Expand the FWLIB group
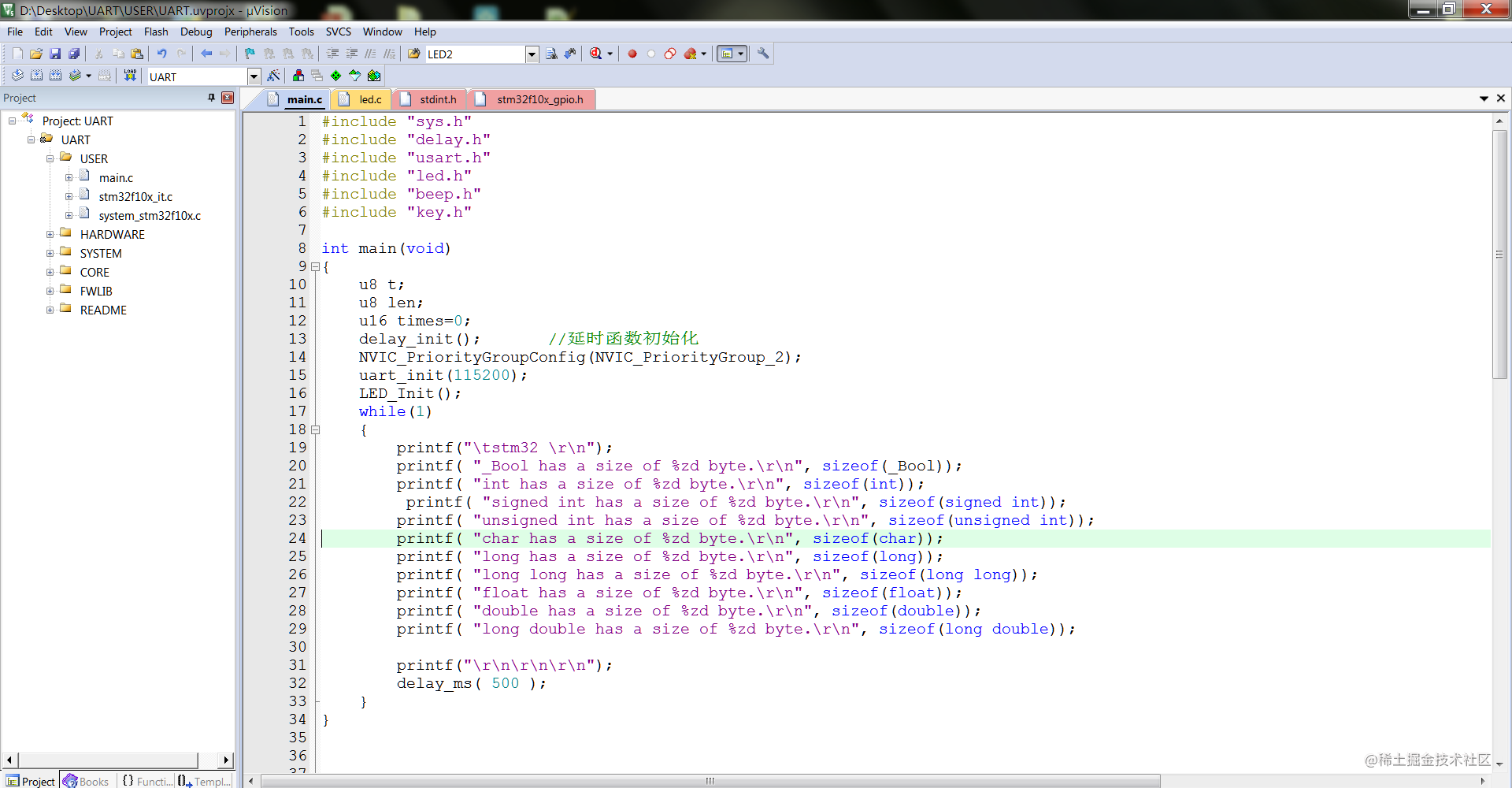 coord(50,291)
